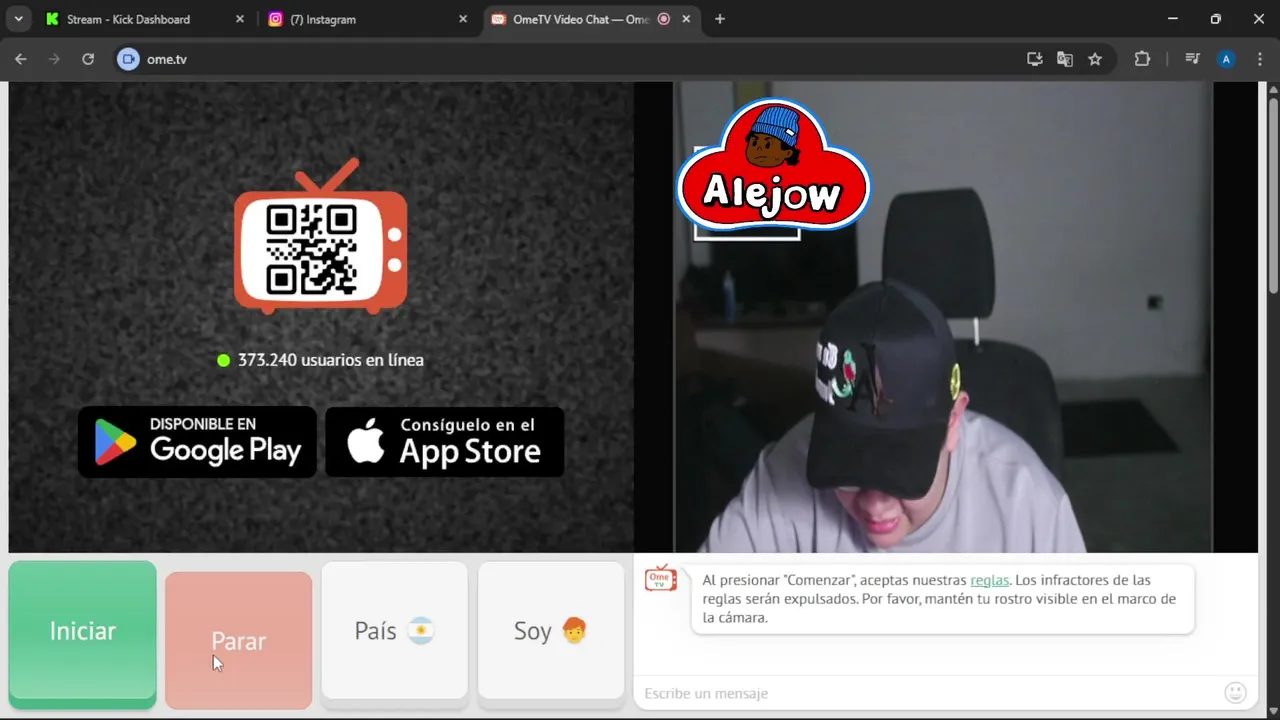Open the App Store download badge
The image size is (1280, 720).
[x=445, y=441]
